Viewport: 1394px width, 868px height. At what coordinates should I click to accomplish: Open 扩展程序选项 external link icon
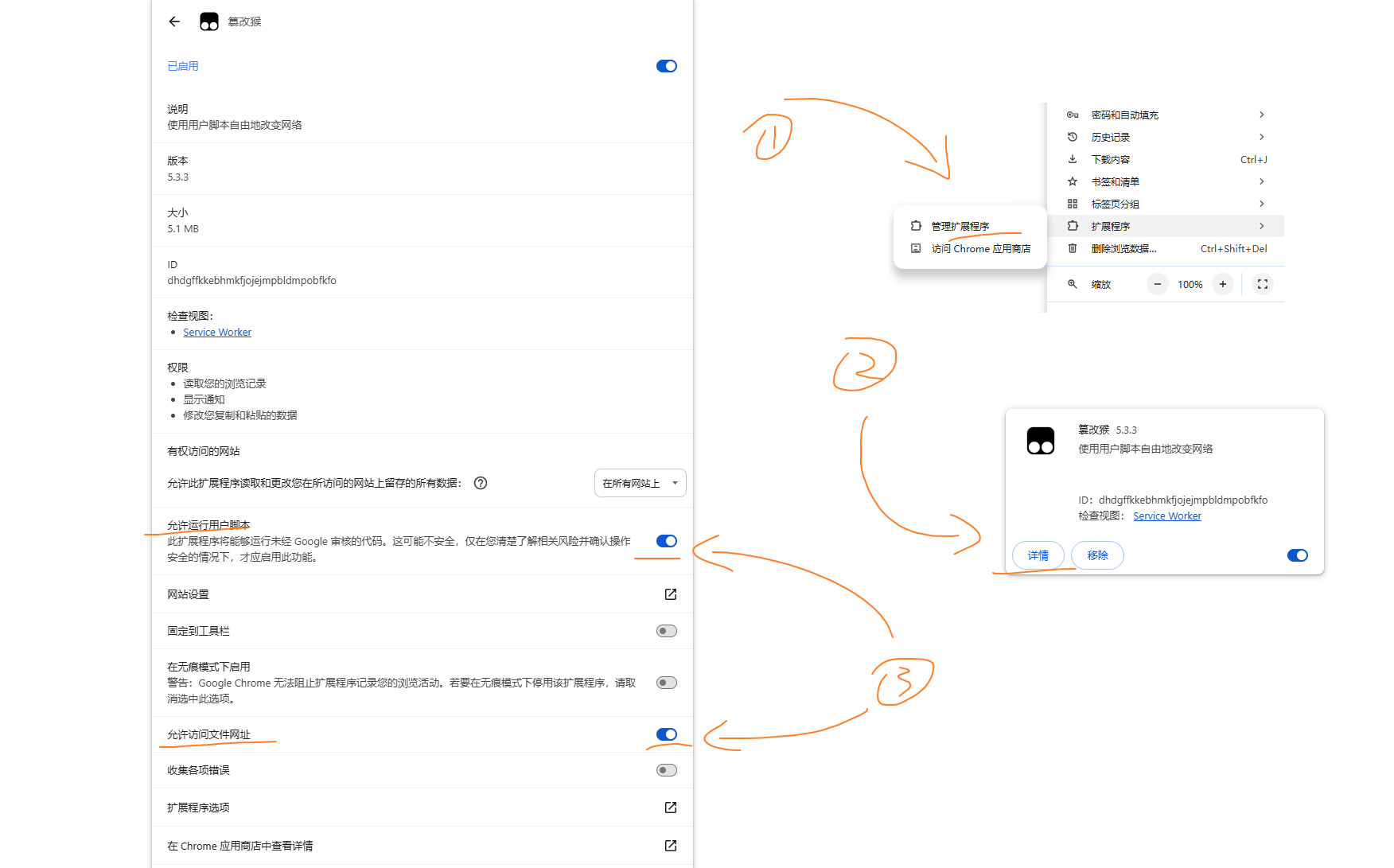tap(670, 808)
